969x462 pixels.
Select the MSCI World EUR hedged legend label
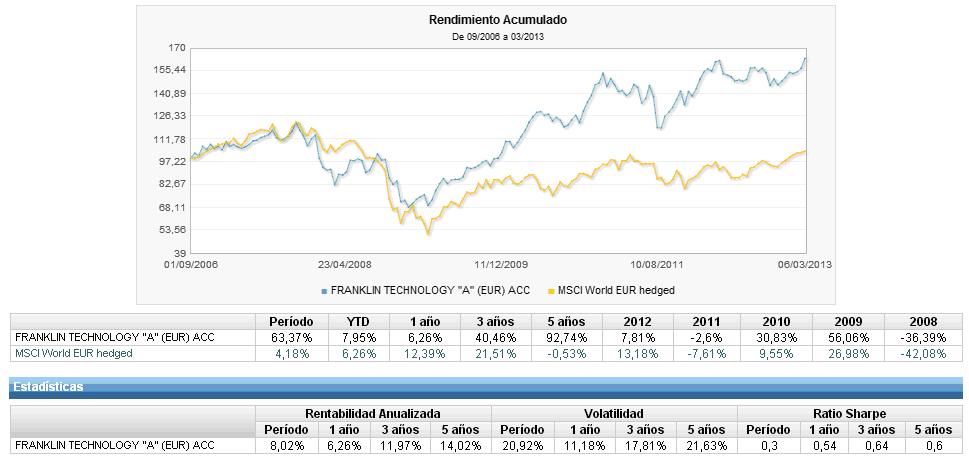617,291
